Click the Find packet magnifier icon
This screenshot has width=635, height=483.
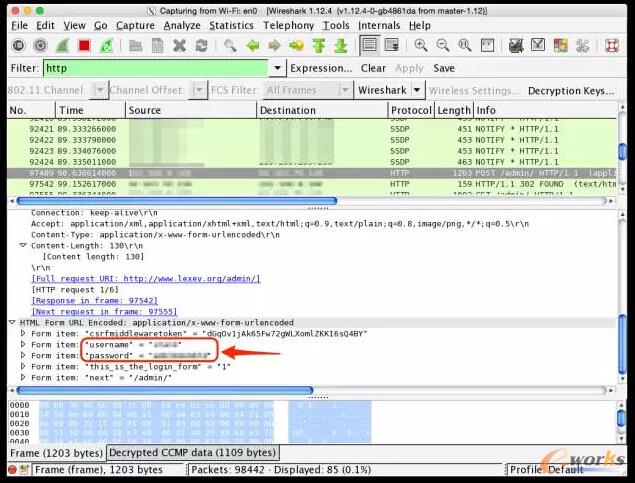point(231,46)
